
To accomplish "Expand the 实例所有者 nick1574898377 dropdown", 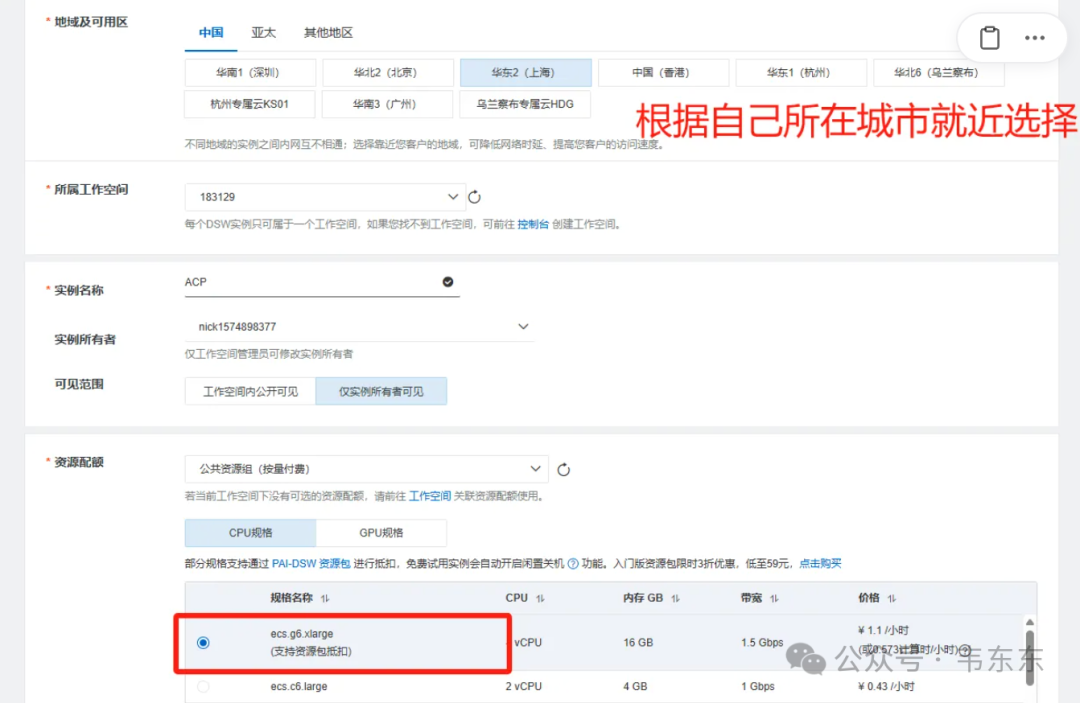I will click(359, 326).
